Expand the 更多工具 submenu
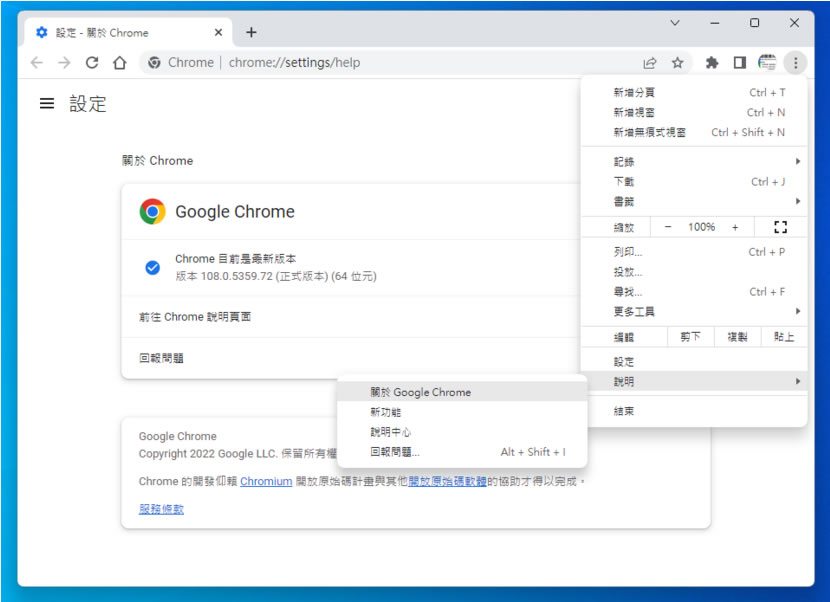 click(x=694, y=311)
